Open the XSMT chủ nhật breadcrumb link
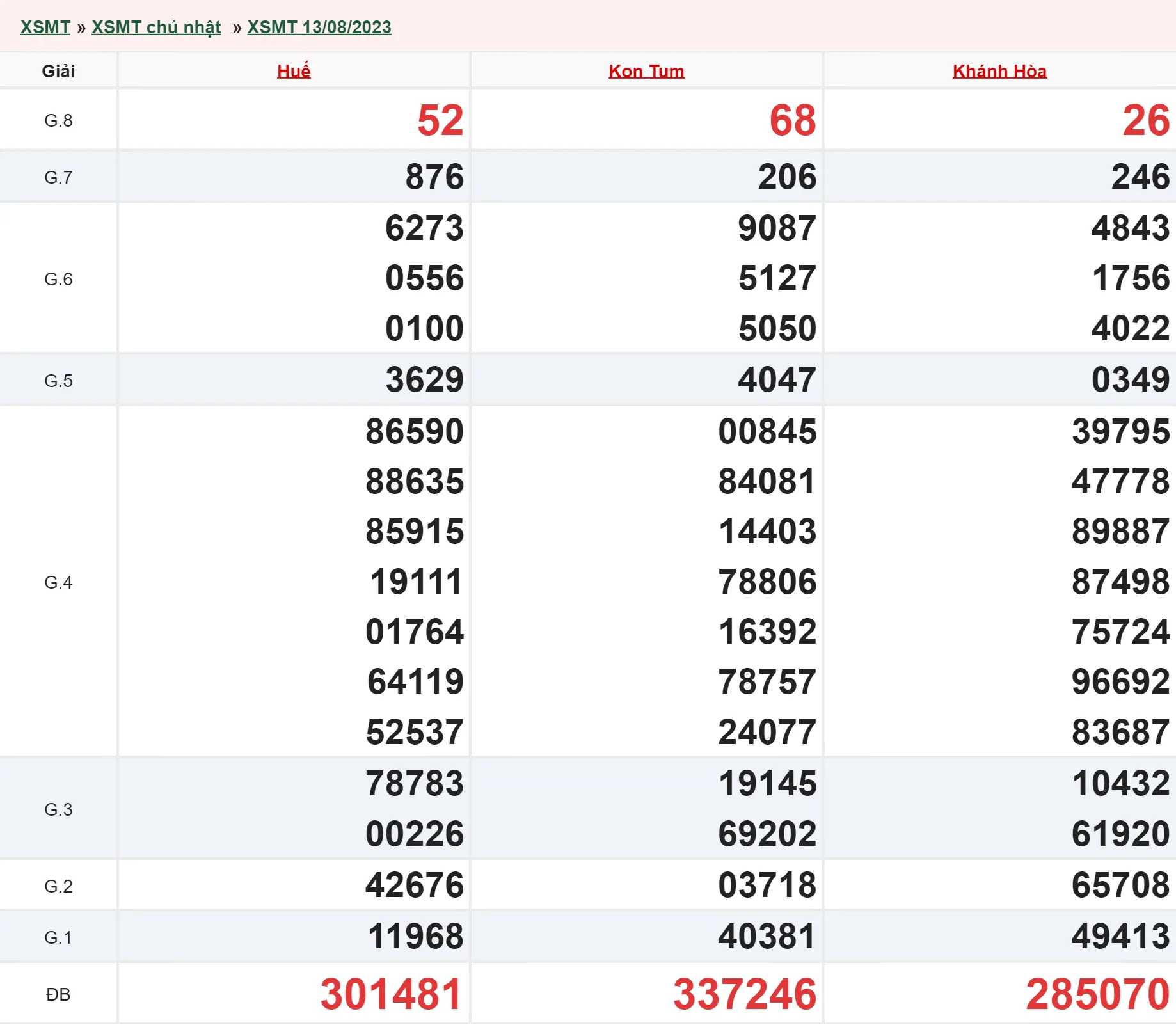1176x1025 pixels. (156, 28)
